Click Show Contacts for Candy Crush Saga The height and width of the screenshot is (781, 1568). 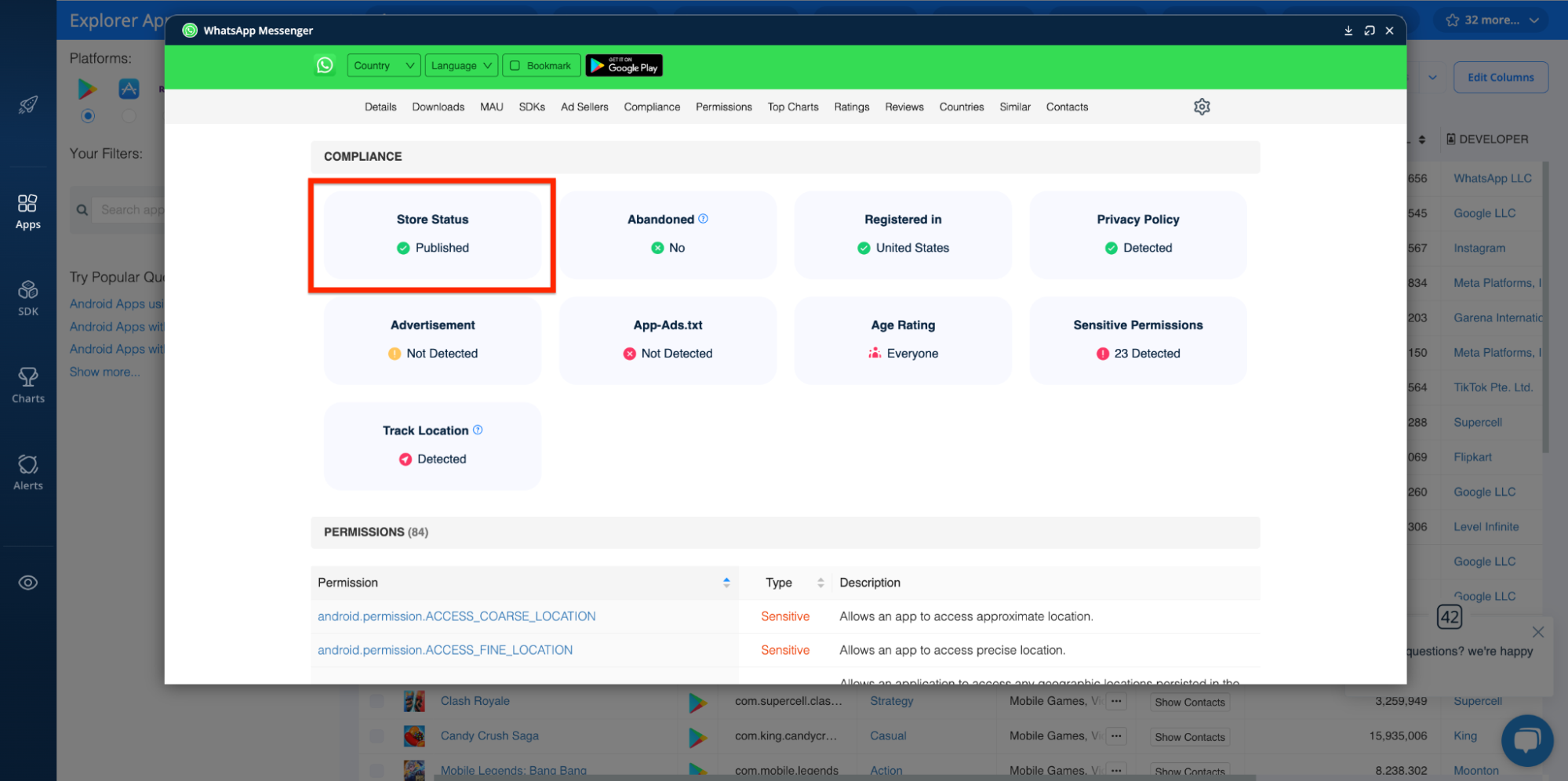tap(1189, 737)
